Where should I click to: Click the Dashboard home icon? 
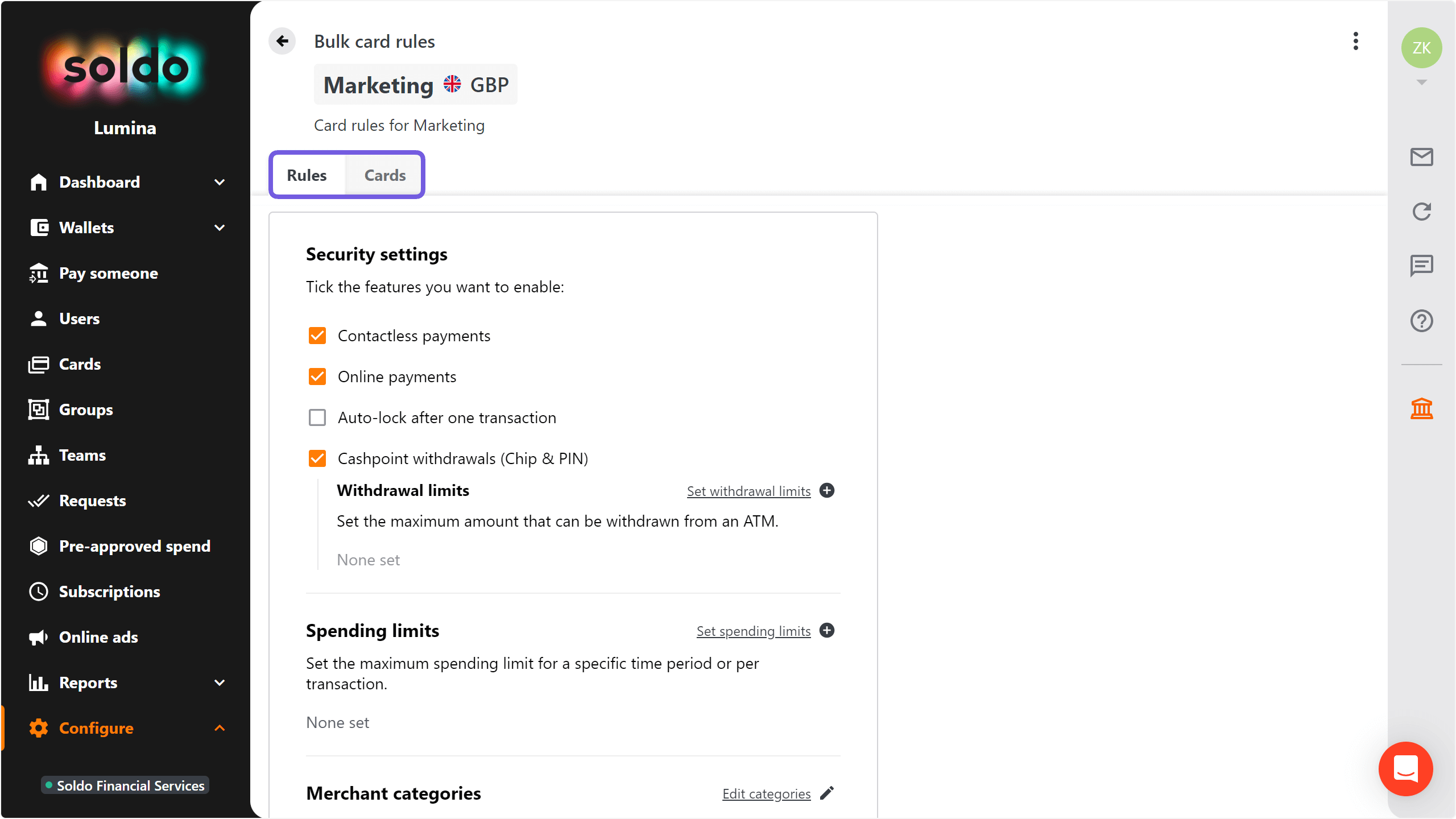39,182
